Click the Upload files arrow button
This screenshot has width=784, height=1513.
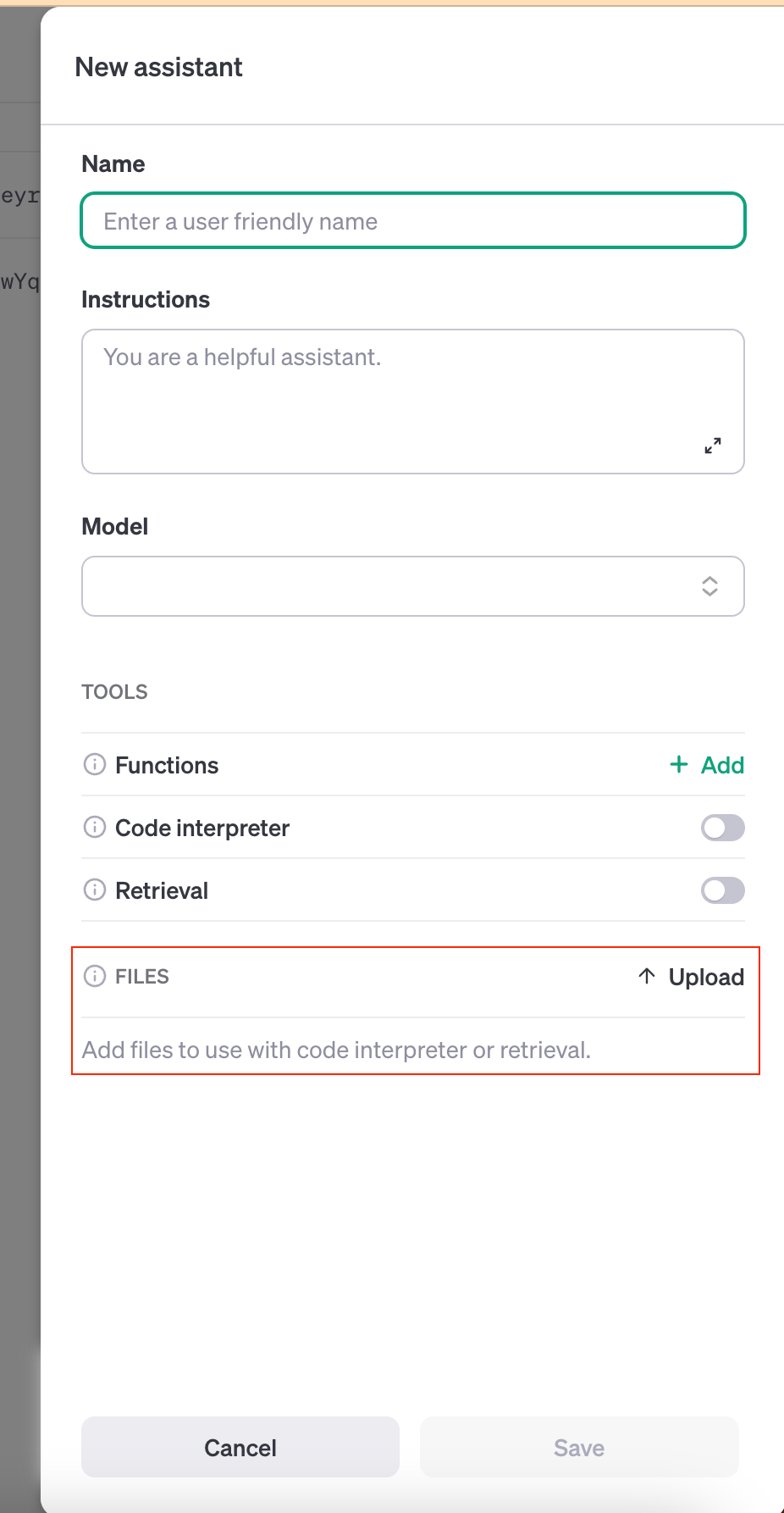click(x=691, y=977)
